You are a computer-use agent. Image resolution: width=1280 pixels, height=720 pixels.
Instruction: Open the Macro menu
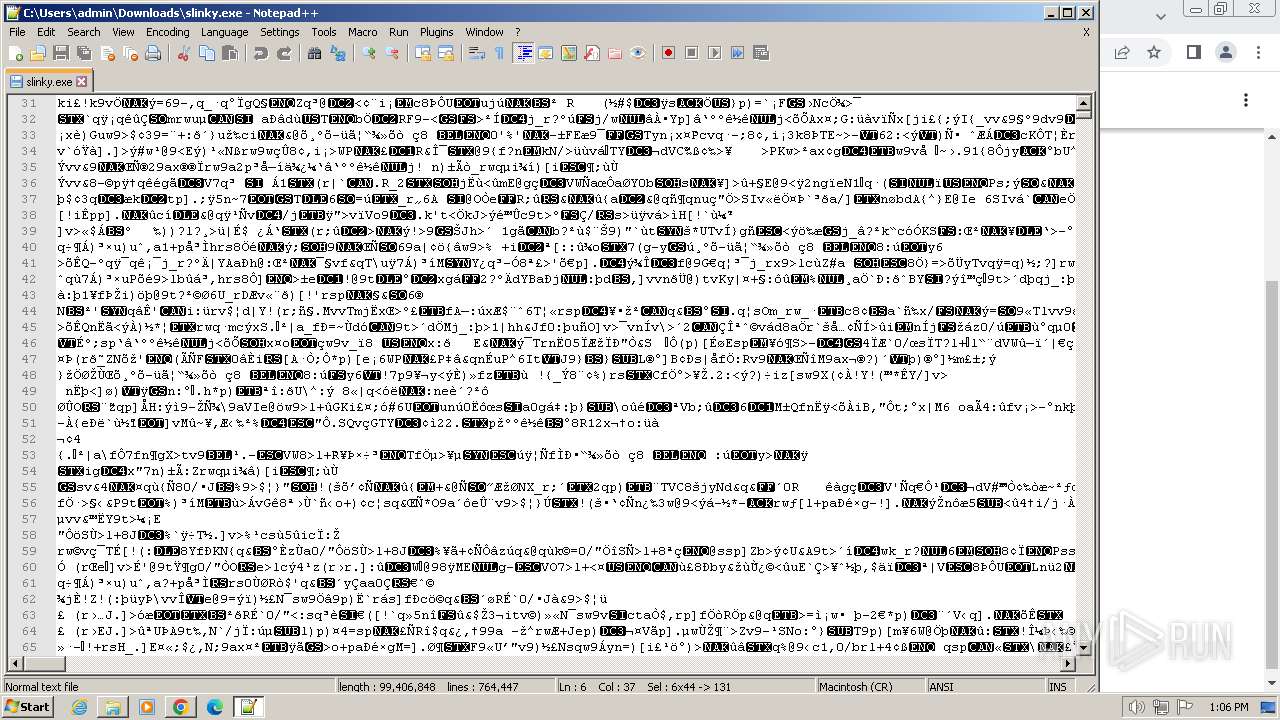point(363,32)
